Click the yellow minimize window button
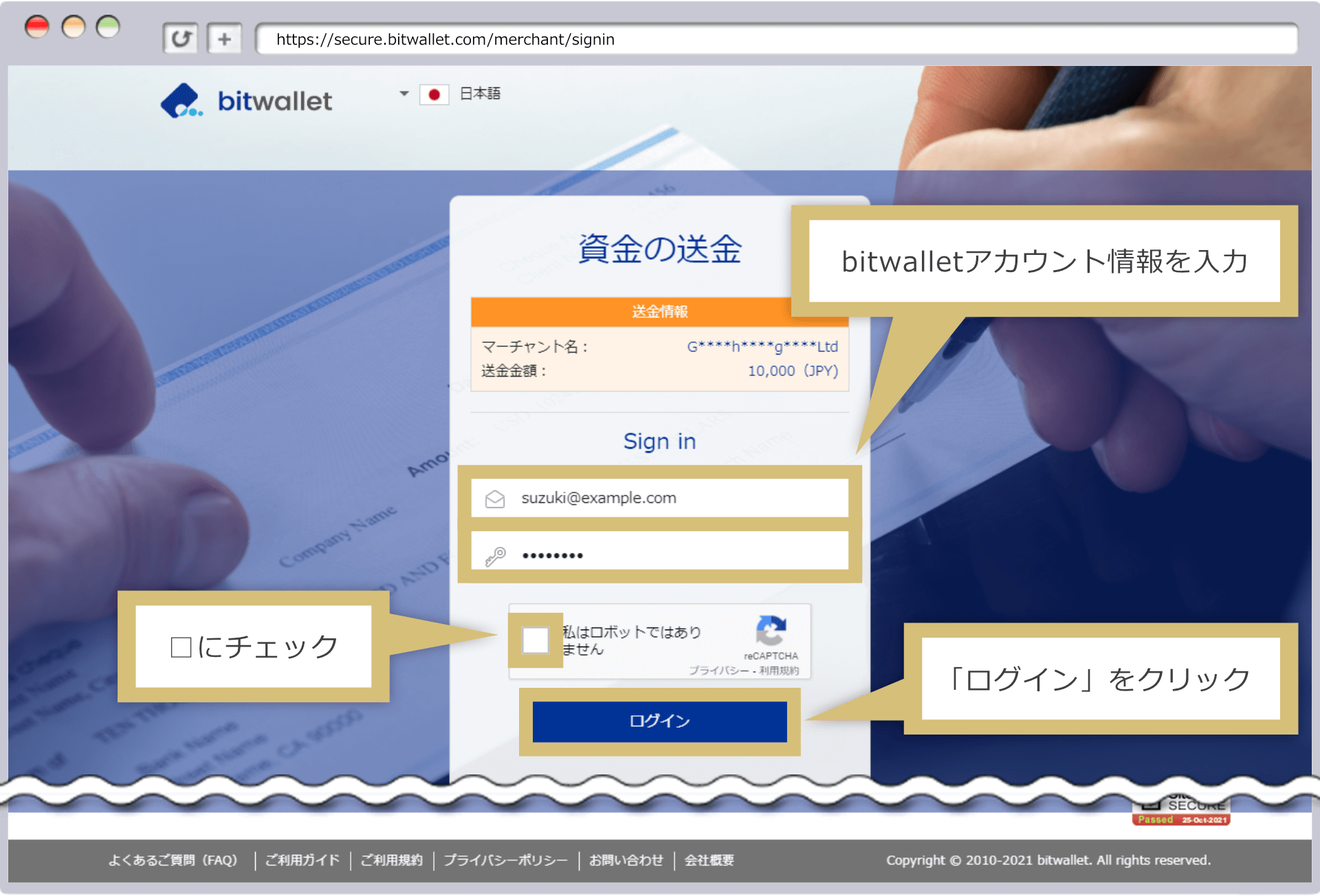The image size is (1320, 896). click(74, 27)
